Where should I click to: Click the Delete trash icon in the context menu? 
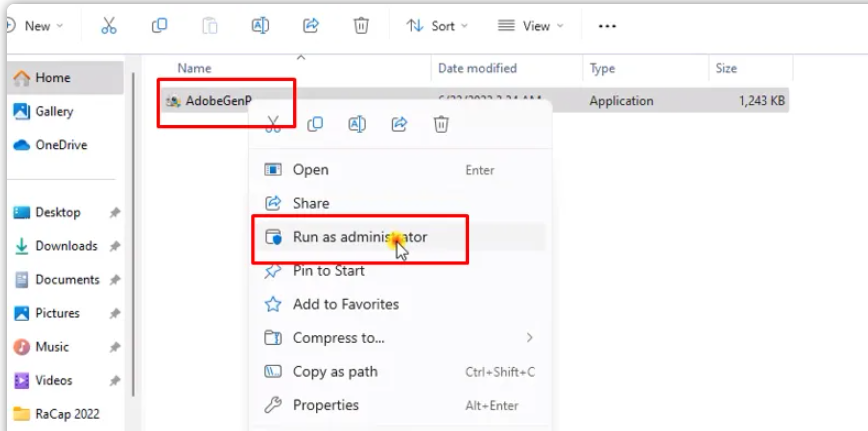[441, 124]
